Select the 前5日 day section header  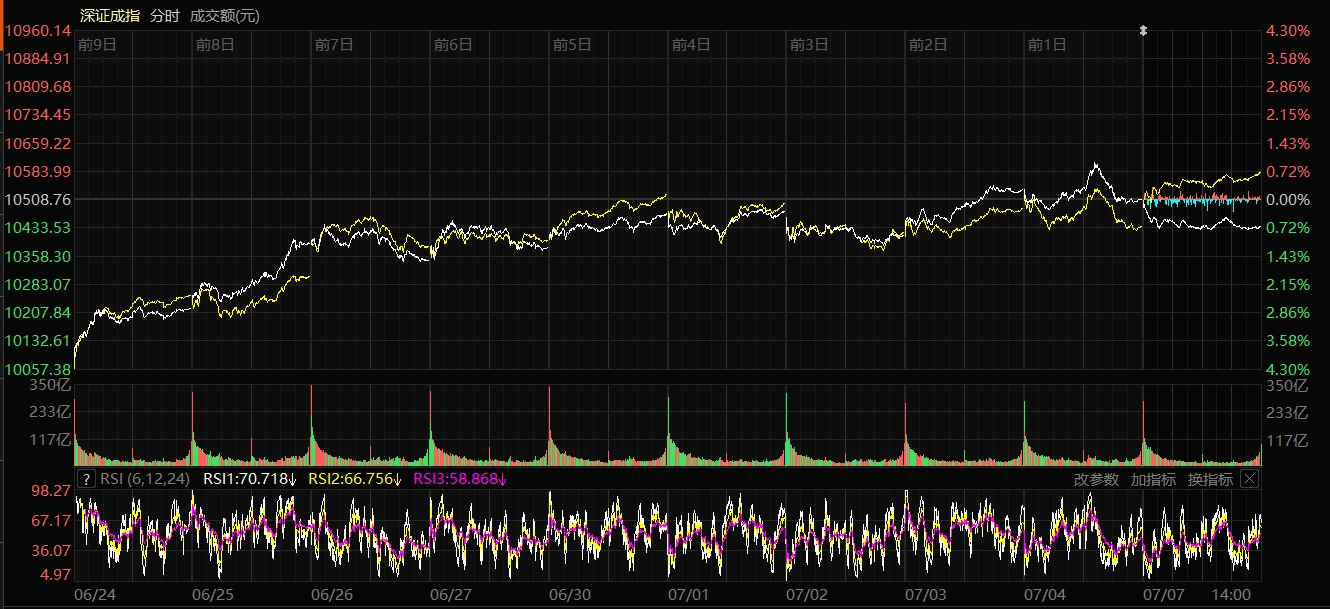point(572,45)
